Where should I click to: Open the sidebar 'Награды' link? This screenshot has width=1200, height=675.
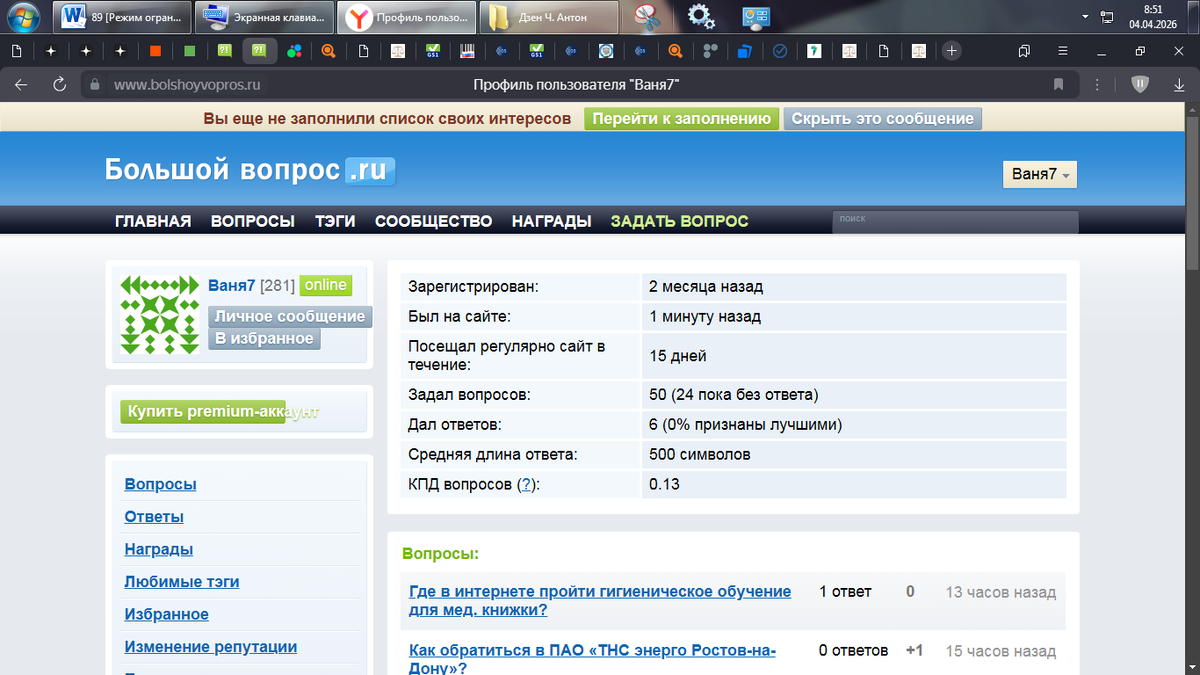point(159,549)
